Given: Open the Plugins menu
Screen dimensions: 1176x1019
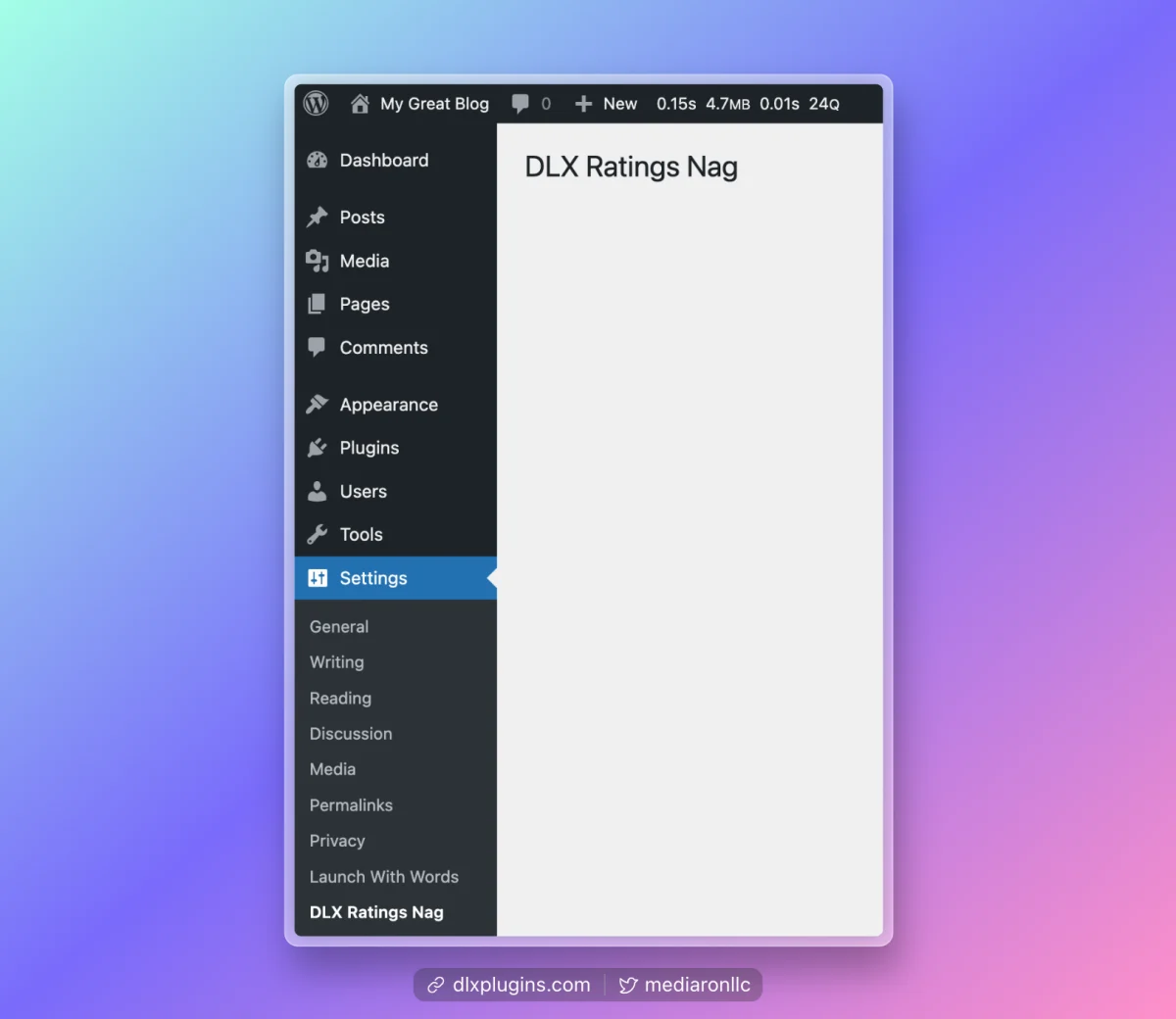Looking at the screenshot, I should (x=396, y=448).
